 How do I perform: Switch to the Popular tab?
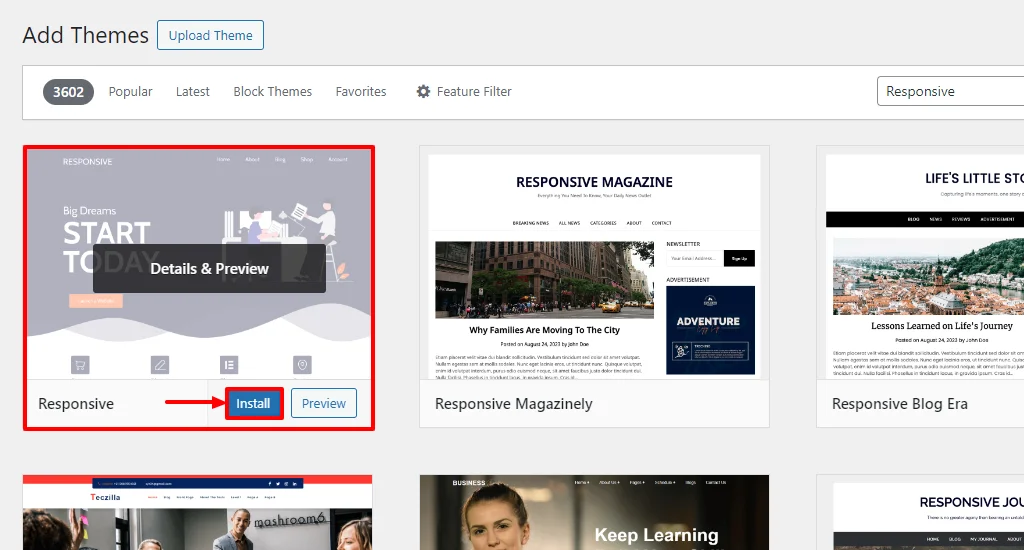pyautogui.click(x=131, y=92)
